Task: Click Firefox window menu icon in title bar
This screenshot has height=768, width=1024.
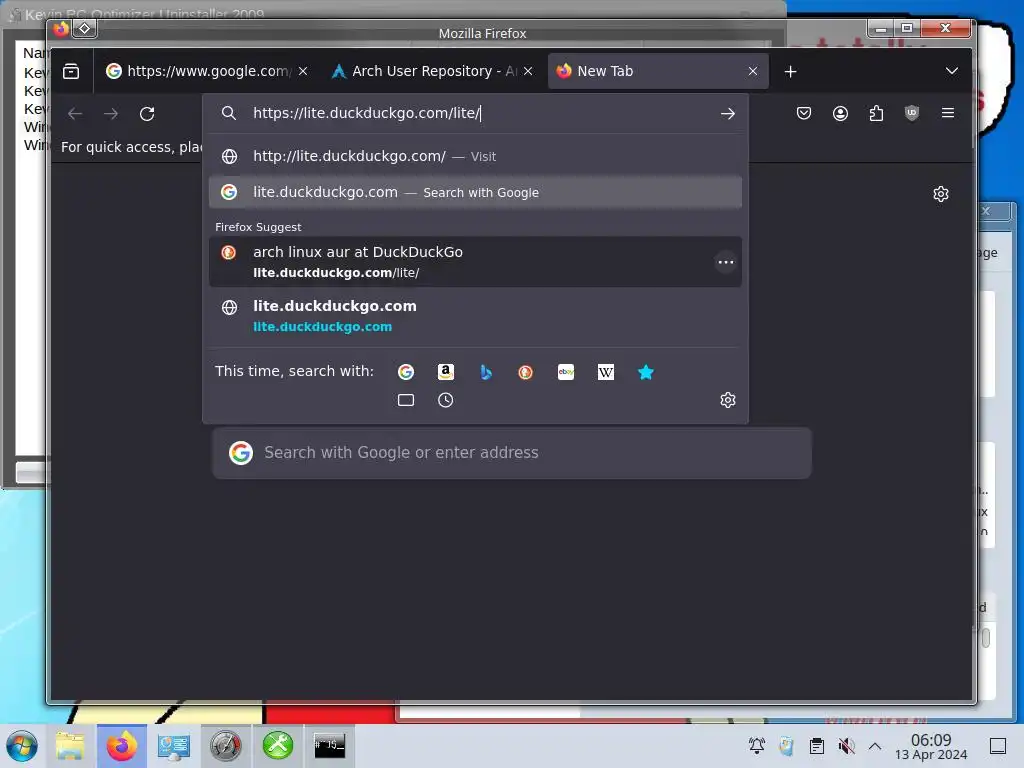Action: (61, 29)
